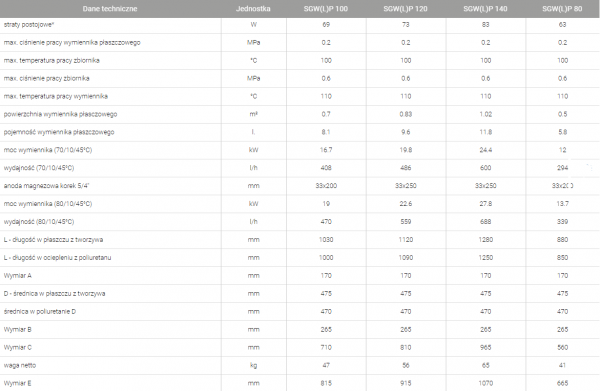Select the SGW(L)P 100 column header
The image size is (600, 391).
coord(326,9)
